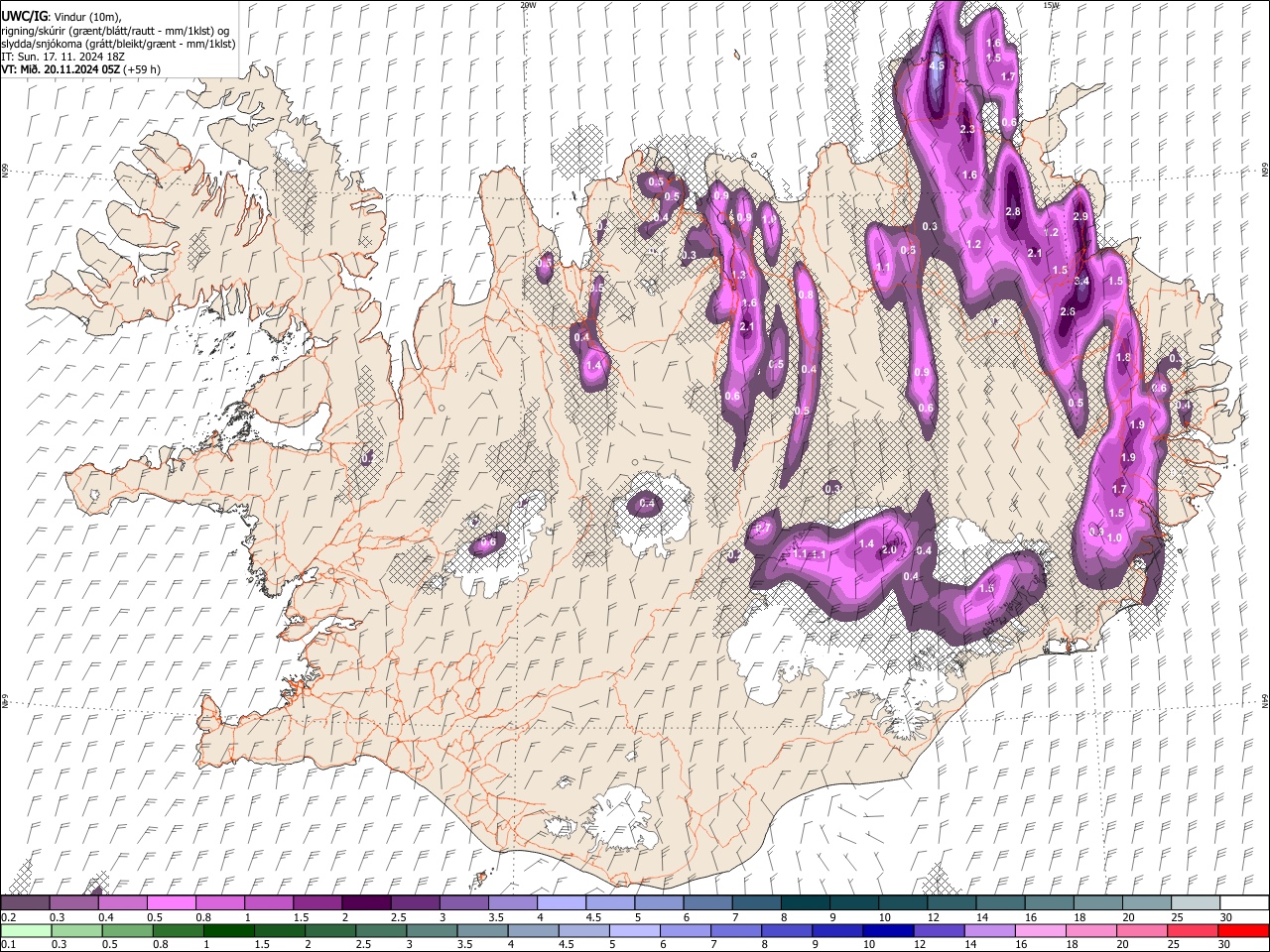The image size is (1270, 952).
Task: Select the 'IT: Sun. 17. 11. 2024 18Z' line
Action: pos(63,57)
